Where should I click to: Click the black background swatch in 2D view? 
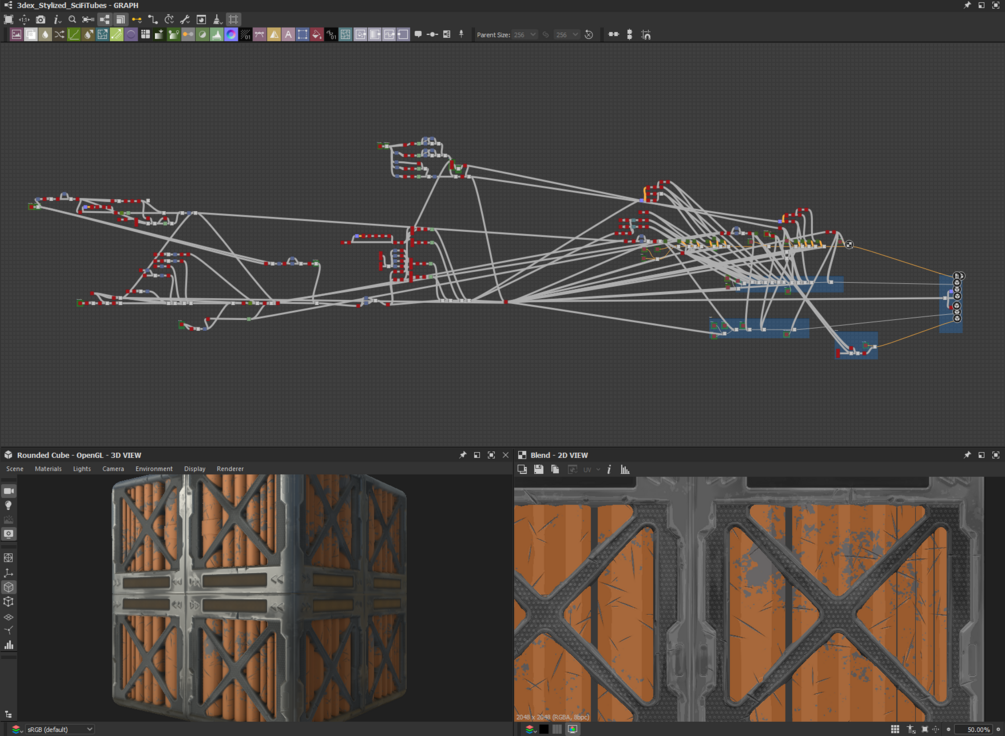coord(544,729)
